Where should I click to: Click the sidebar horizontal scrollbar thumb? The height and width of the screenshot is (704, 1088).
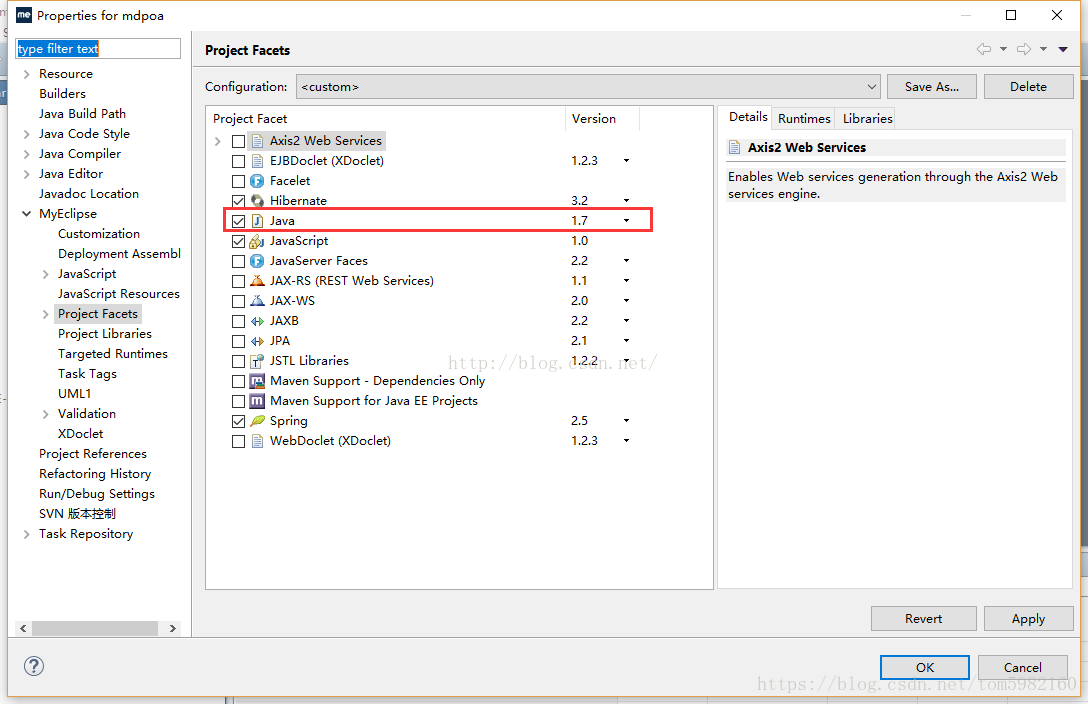click(95, 628)
